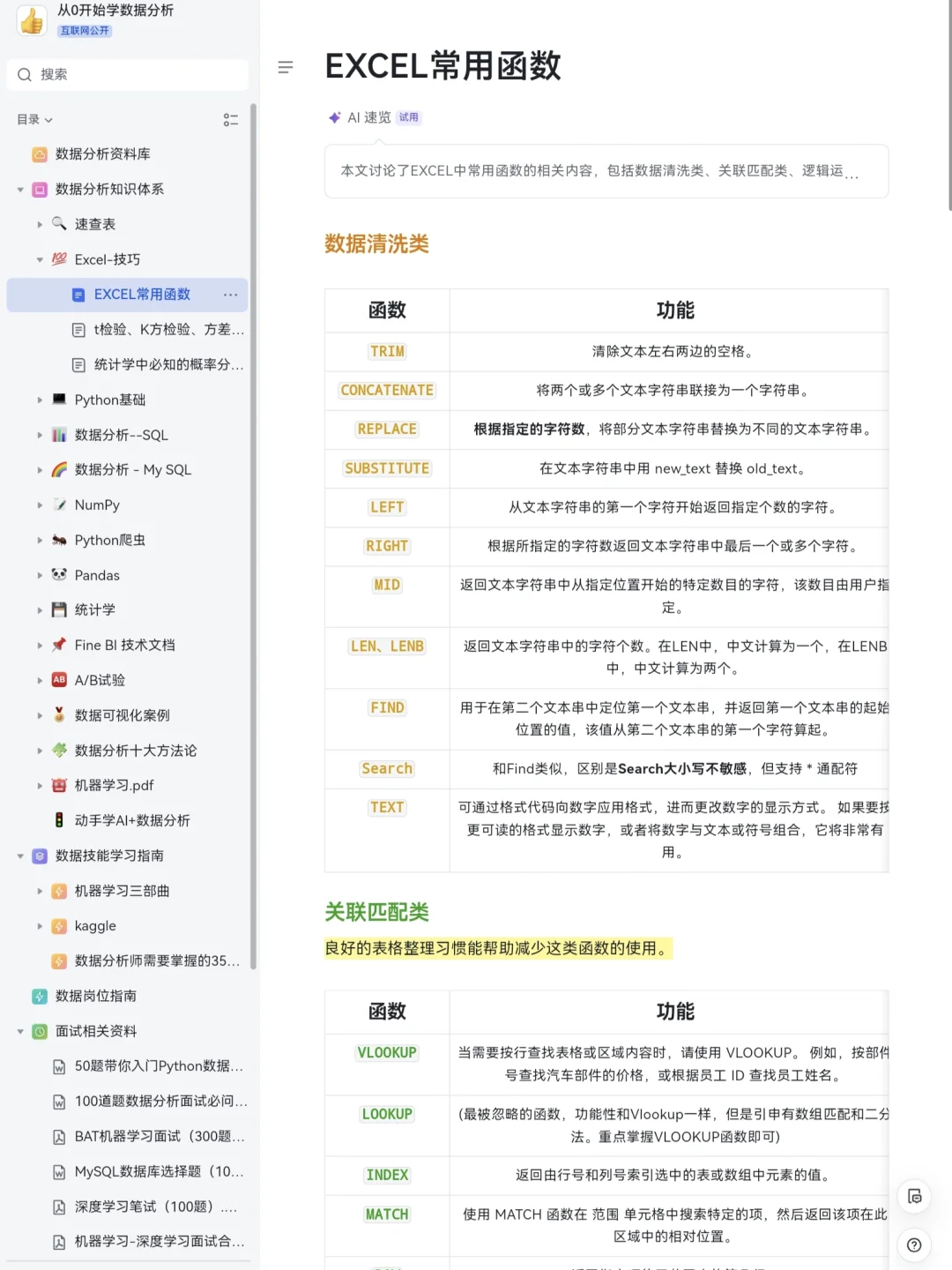Screen dimensions: 952x1270
Task: Click the 搜索 input field
Action: (x=127, y=74)
